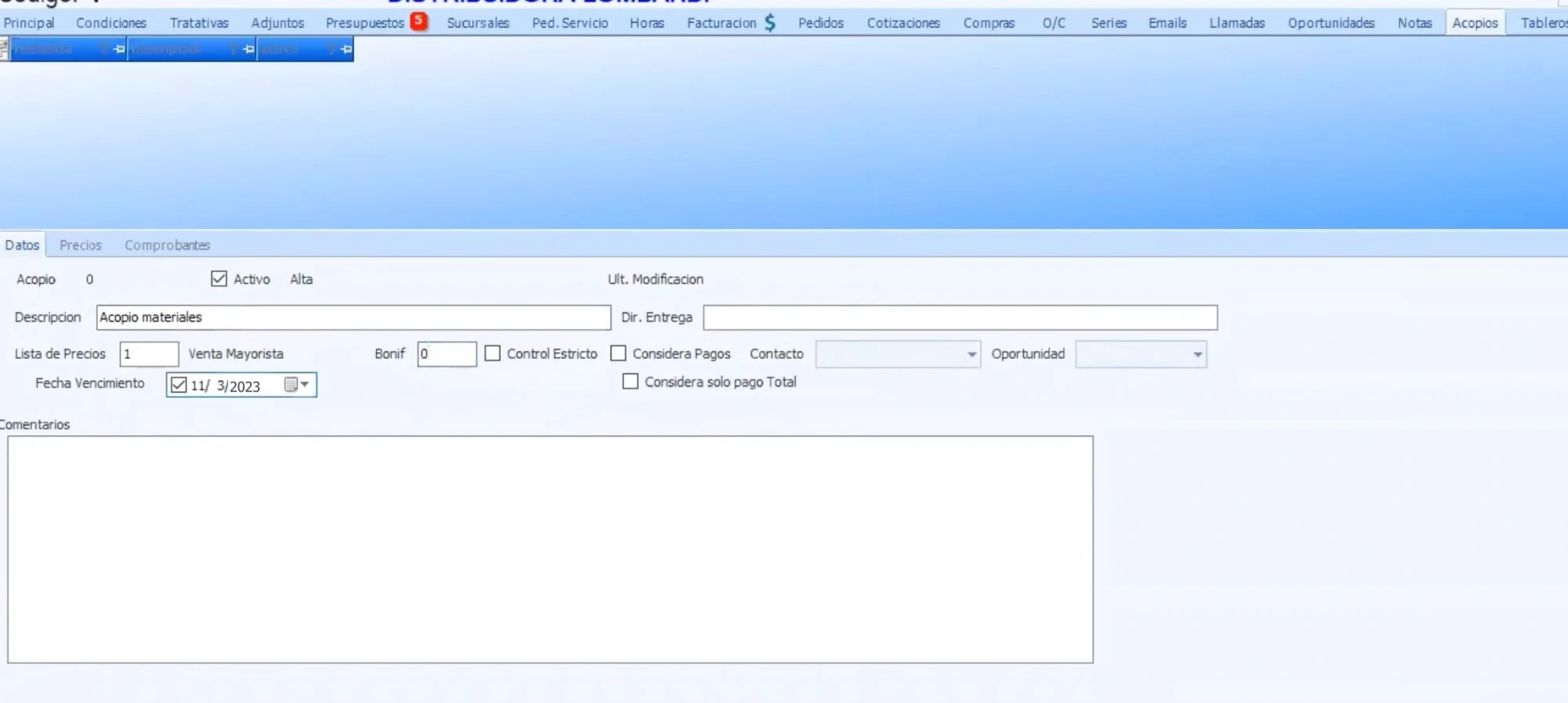1568x703 pixels.
Task: Toggle the Activo checkbox
Action: pos(219,278)
